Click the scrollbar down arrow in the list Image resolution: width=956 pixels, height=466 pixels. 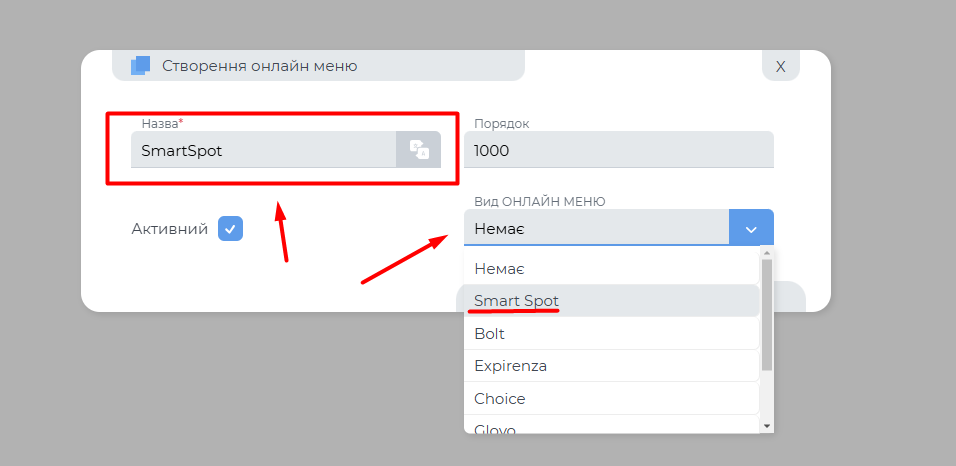[x=767, y=425]
